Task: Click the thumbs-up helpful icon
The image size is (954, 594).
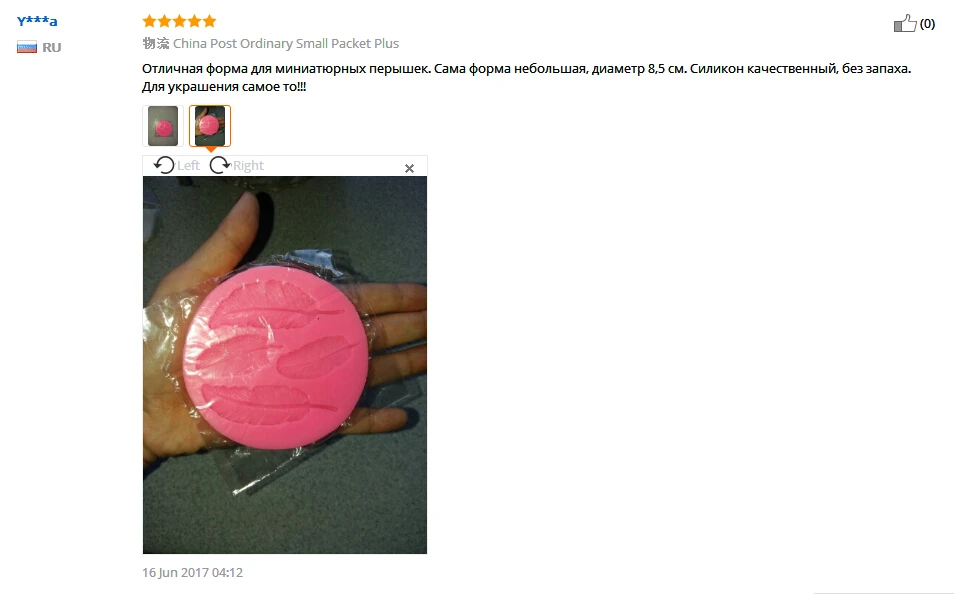Action: [905, 23]
